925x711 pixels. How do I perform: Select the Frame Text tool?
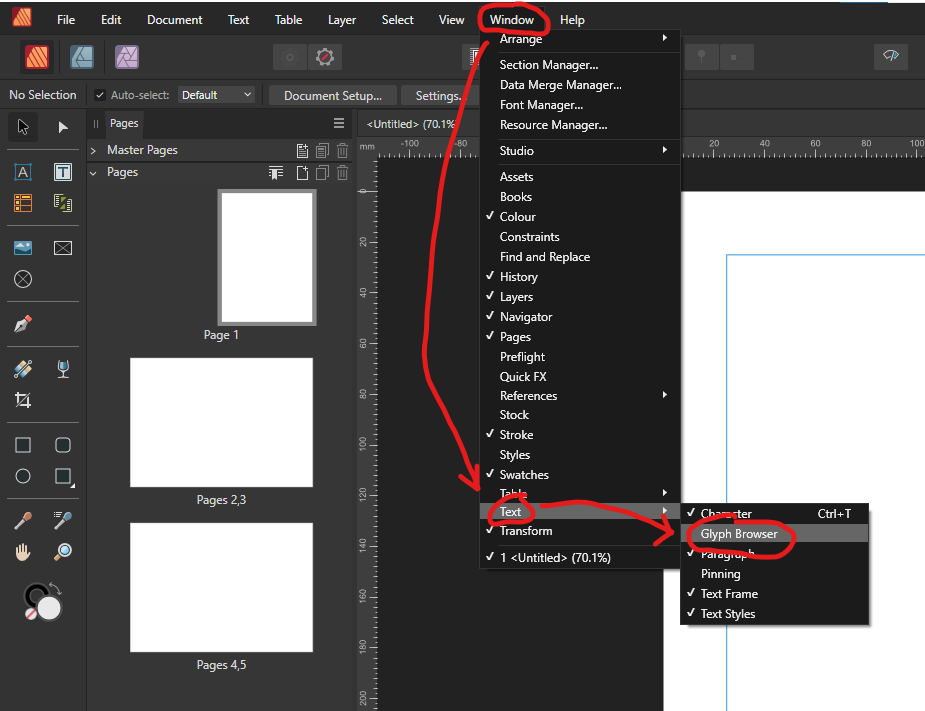point(62,172)
